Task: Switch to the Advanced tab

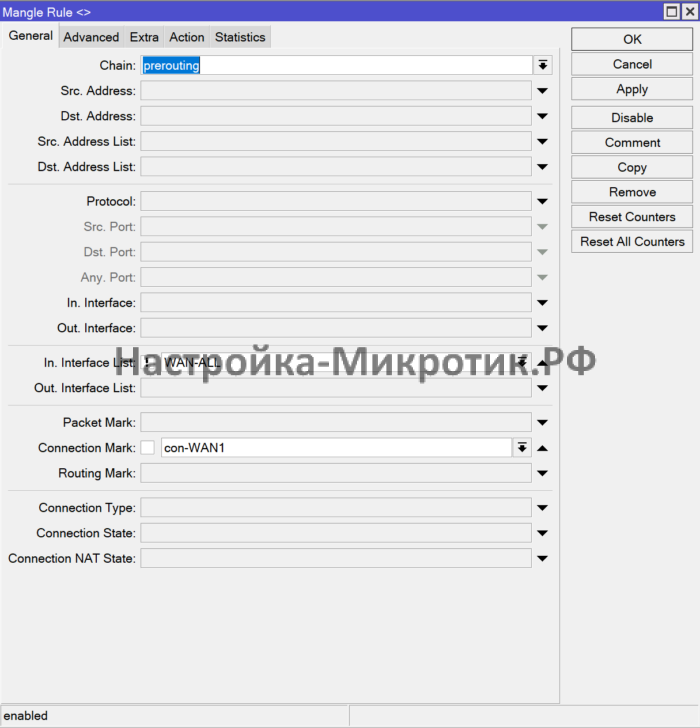Action: click(91, 37)
